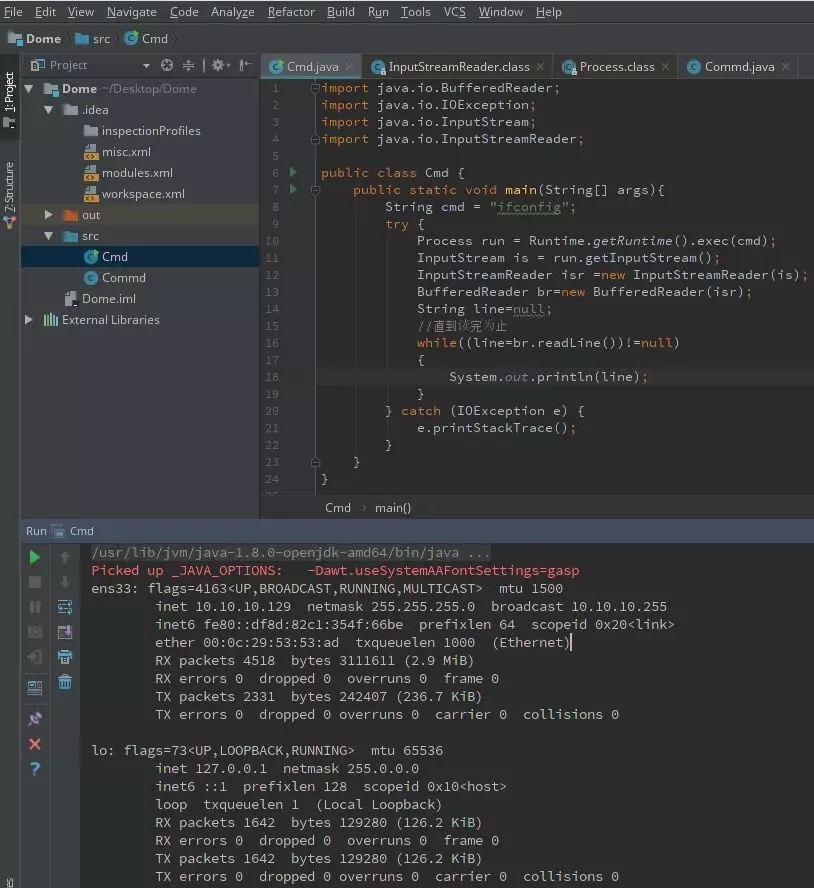This screenshot has height=888, width=814.
Task: Click the "ifconfig" string literal
Action: (x=528, y=207)
